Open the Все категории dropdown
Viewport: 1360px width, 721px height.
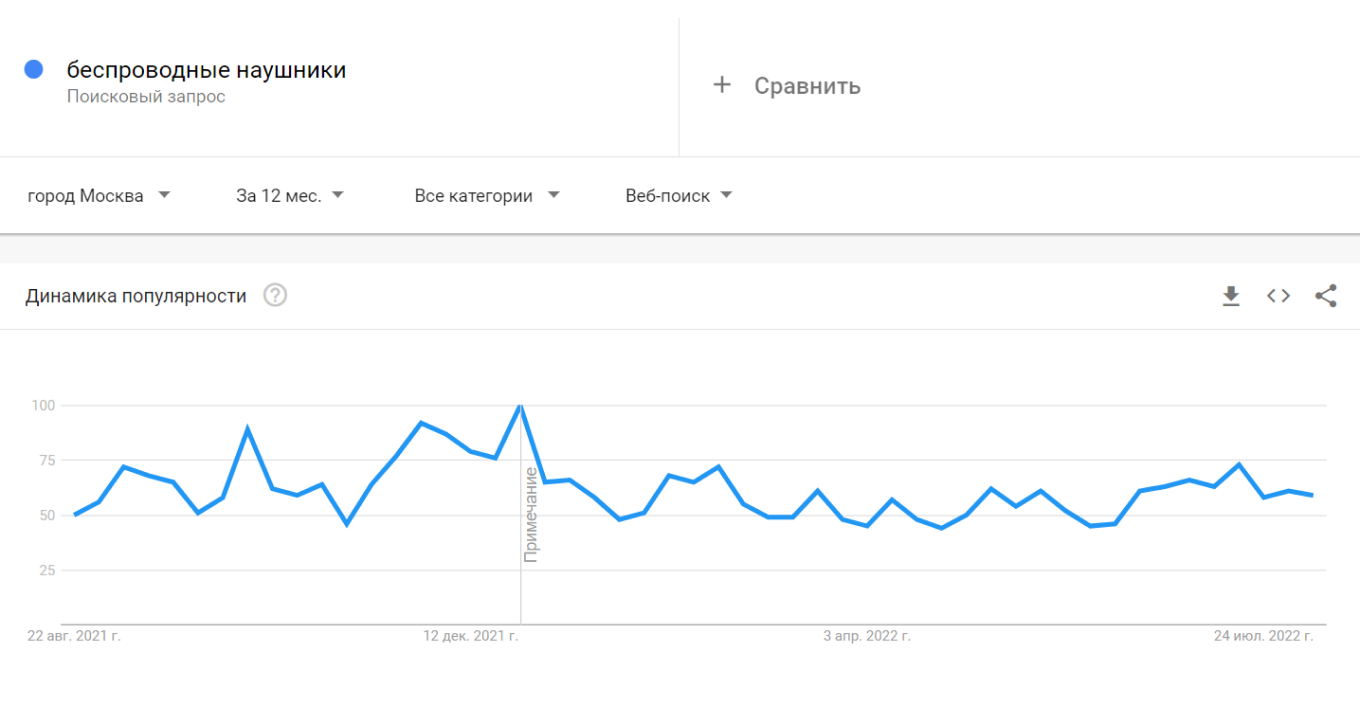point(487,196)
